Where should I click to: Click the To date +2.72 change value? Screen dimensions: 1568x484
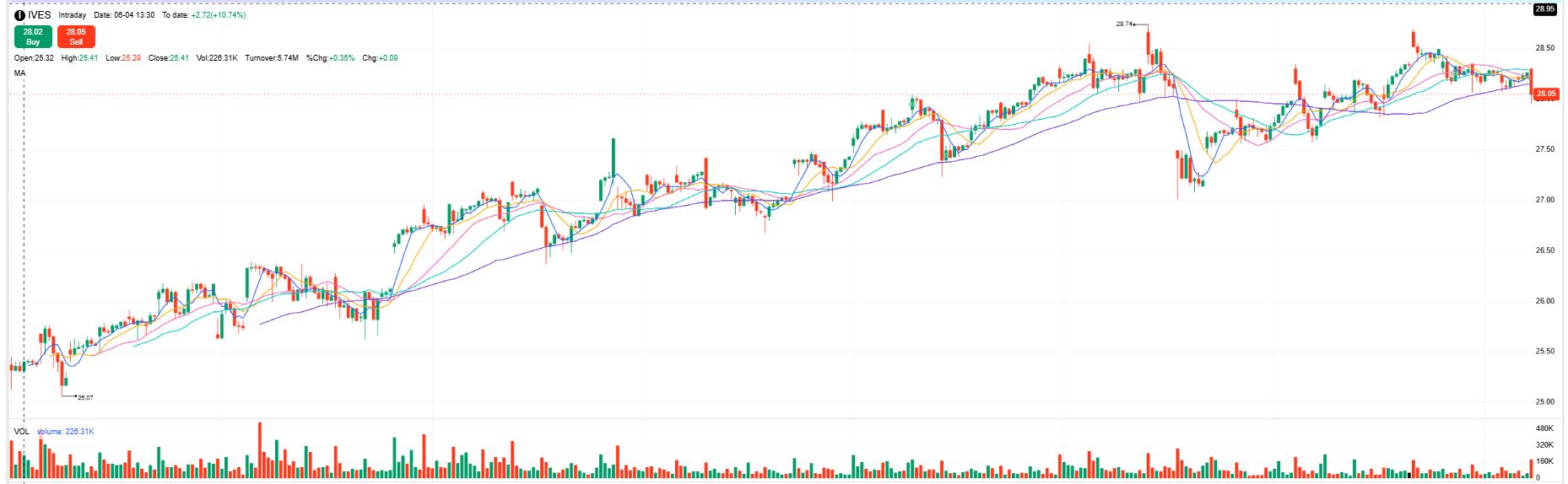(218, 15)
